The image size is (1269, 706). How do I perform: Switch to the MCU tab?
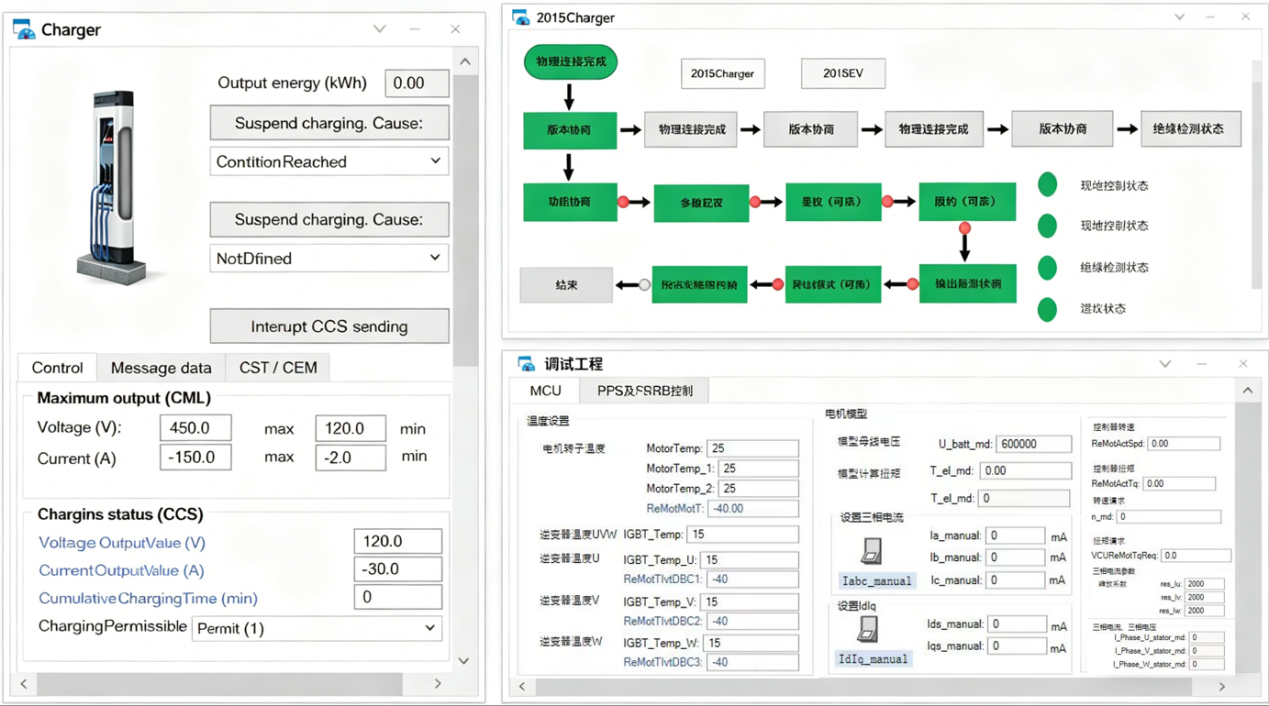click(x=545, y=390)
